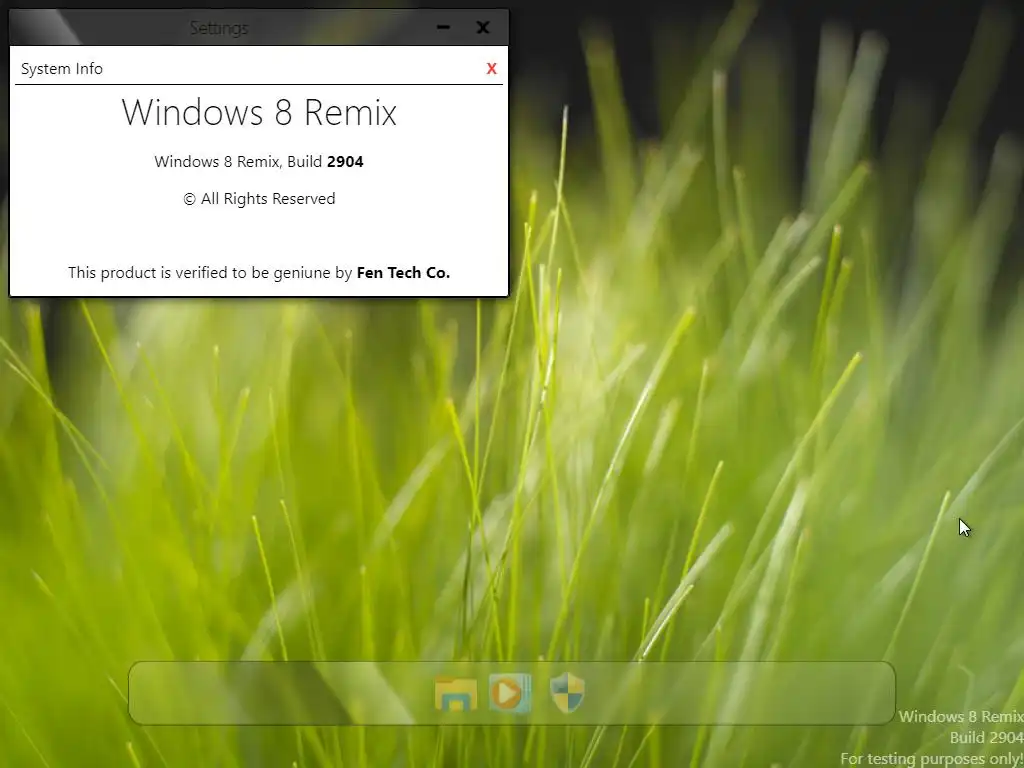
Task: Click the bold build number 2904
Action: (345, 161)
